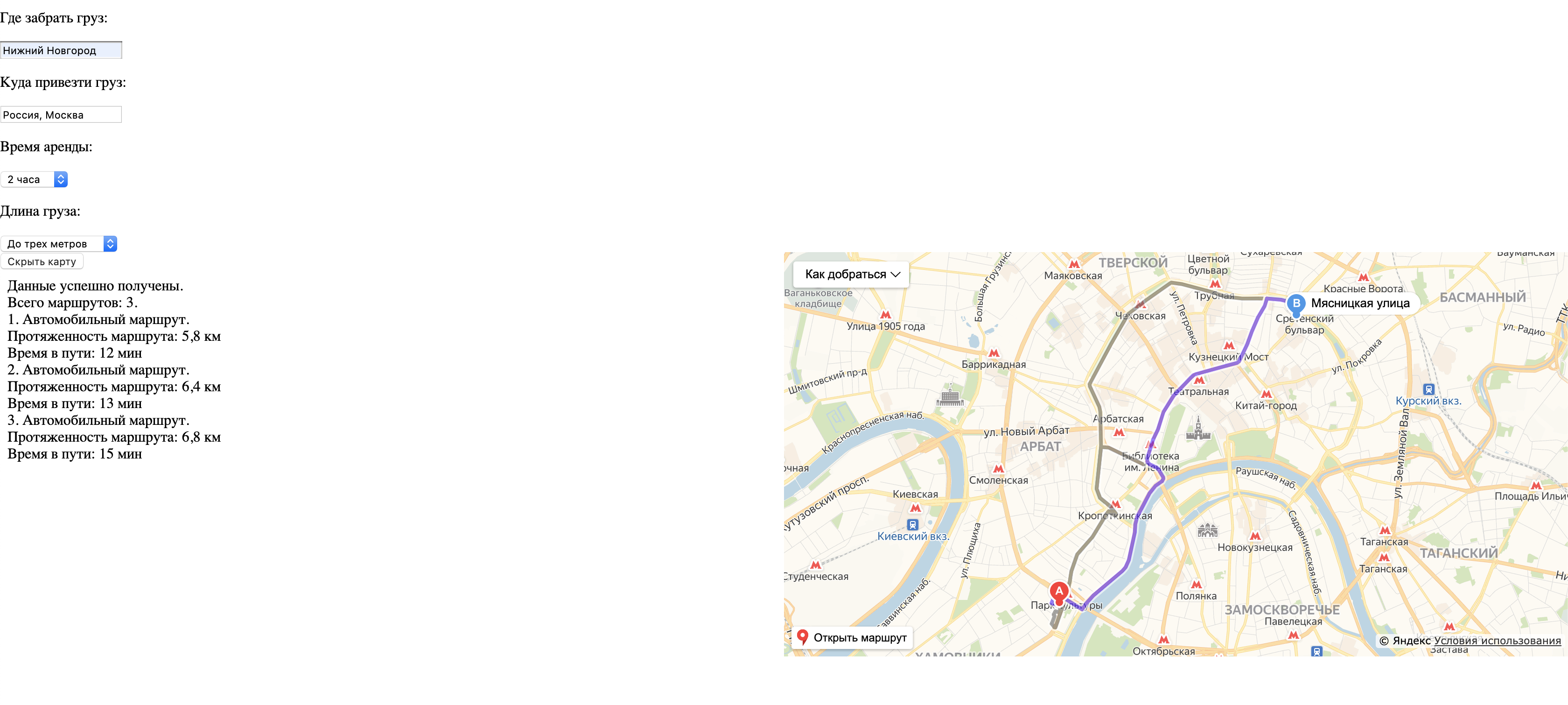Open the Условия использования link
The height and width of the screenshot is (705, 1568).
(x=1498, y=641)
